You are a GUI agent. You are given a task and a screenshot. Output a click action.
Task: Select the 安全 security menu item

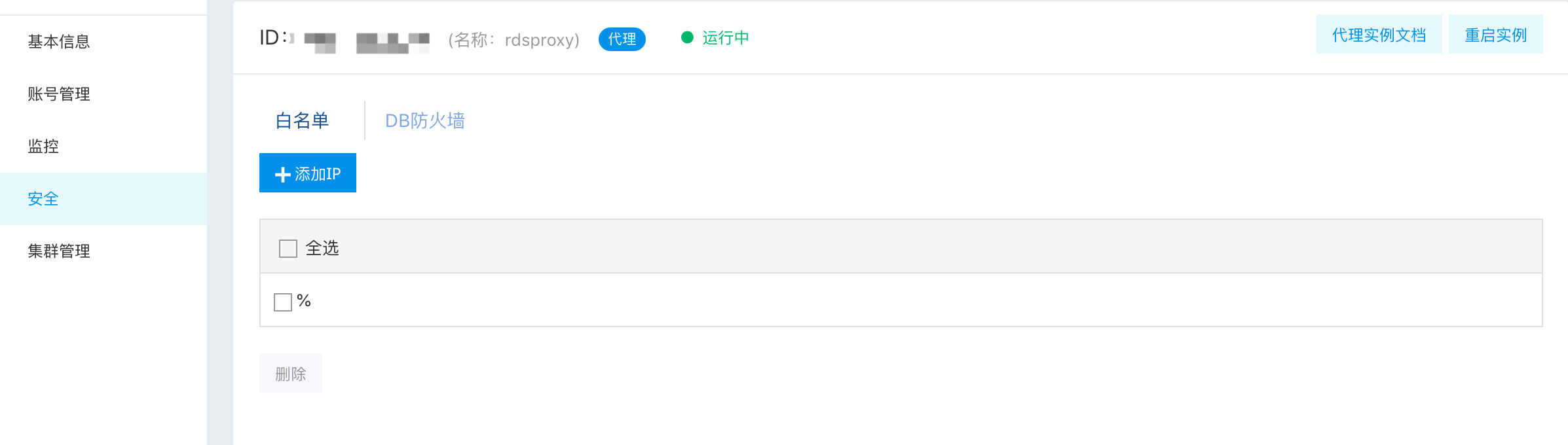point(103,199)
